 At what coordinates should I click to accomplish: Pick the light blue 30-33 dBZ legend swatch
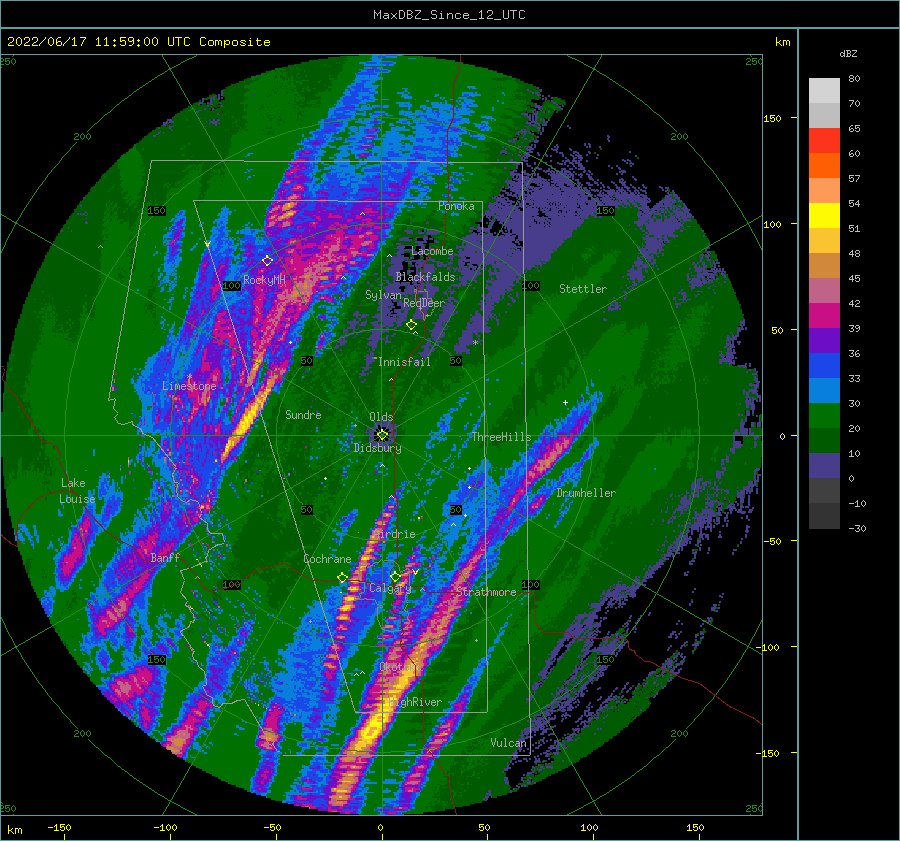click(824, 391)
